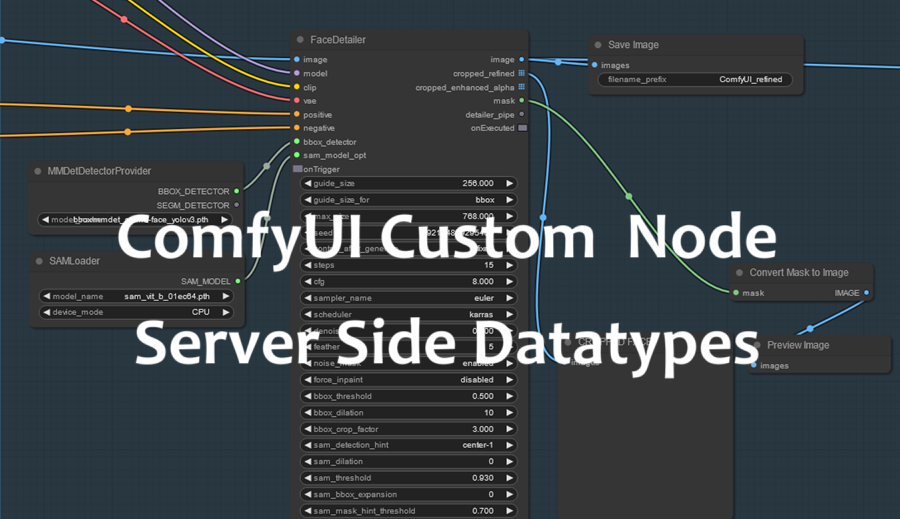Image resolution: width=900 pixels, height=519 pixels.
Task: Open the sam_detection_hint center-1 dropdown
Action: [409, 445]
